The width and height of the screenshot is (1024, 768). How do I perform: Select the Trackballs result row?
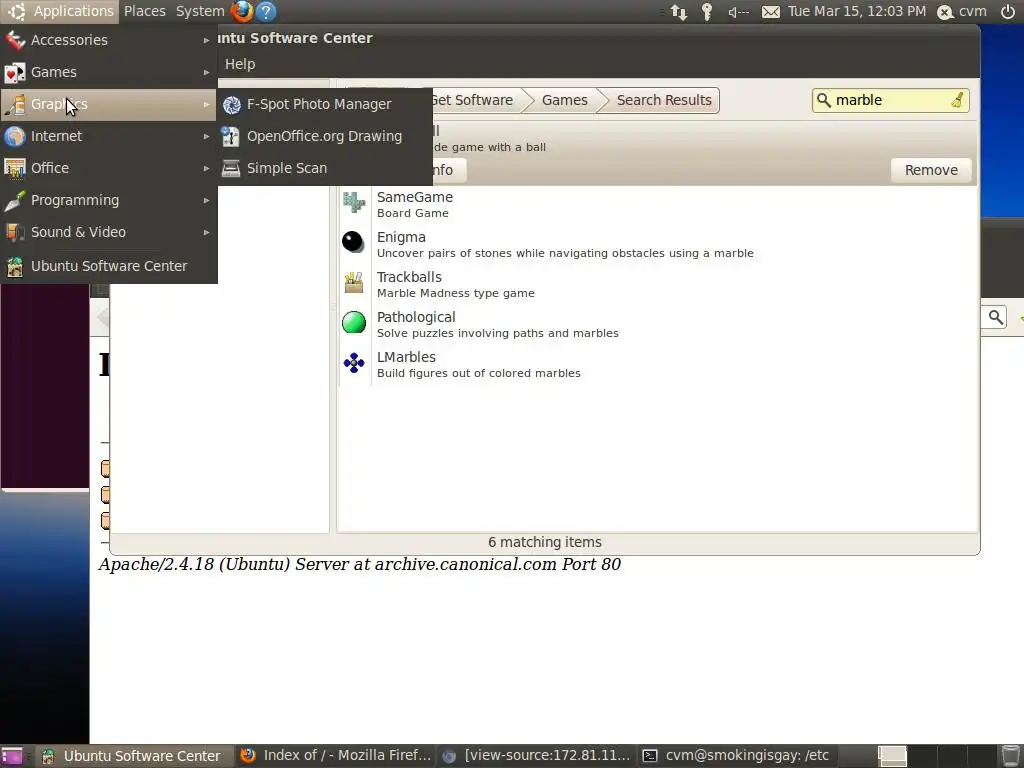click(x=658, y=284)
